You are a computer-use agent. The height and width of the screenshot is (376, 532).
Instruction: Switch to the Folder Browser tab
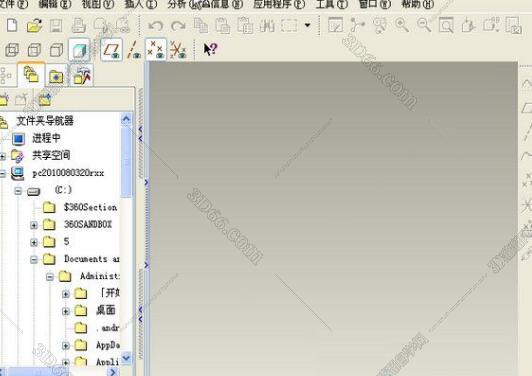[31, 75]
